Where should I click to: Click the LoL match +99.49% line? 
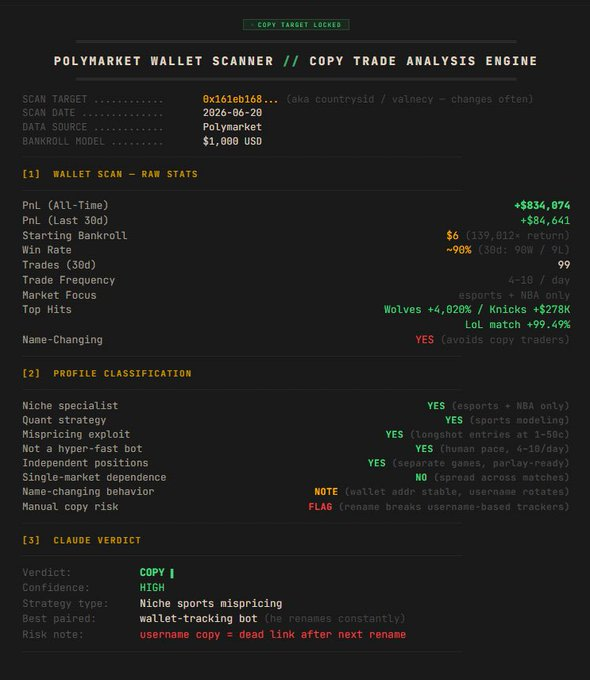(x=518, y=325)
